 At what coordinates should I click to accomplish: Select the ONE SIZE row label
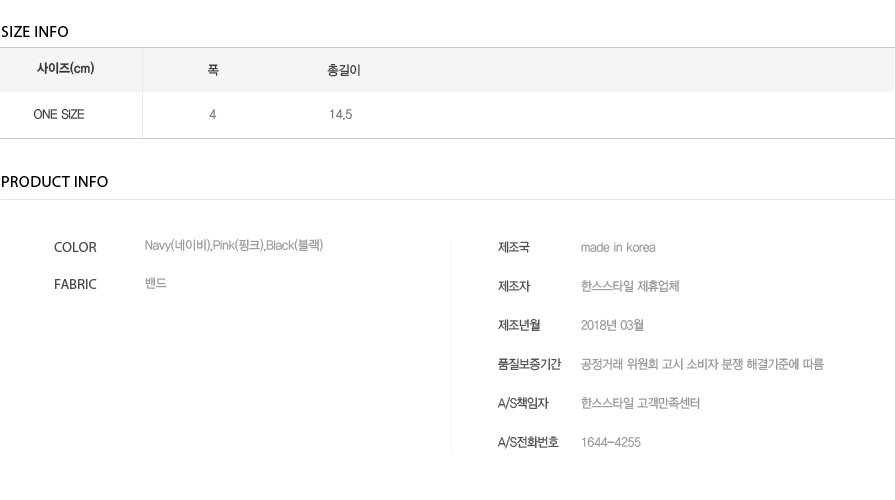(59, 114)
